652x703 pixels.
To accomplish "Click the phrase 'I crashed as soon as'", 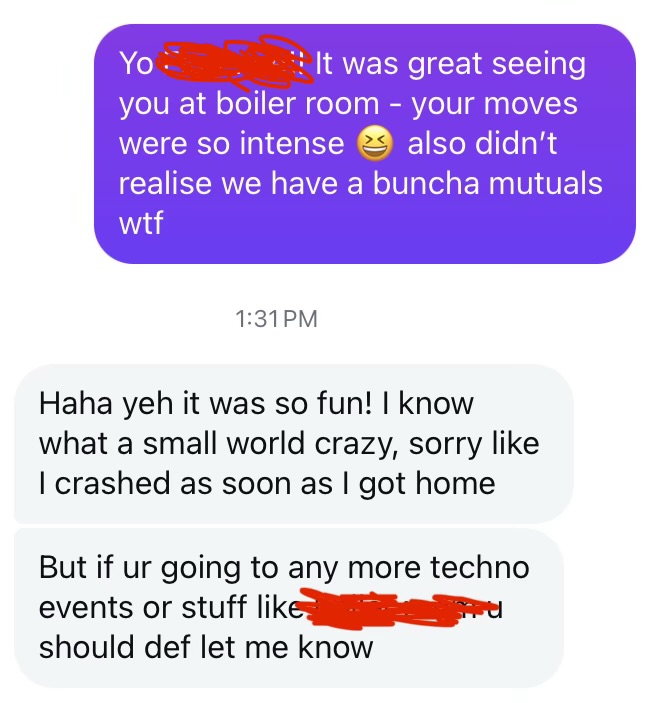I will point(186,484).
